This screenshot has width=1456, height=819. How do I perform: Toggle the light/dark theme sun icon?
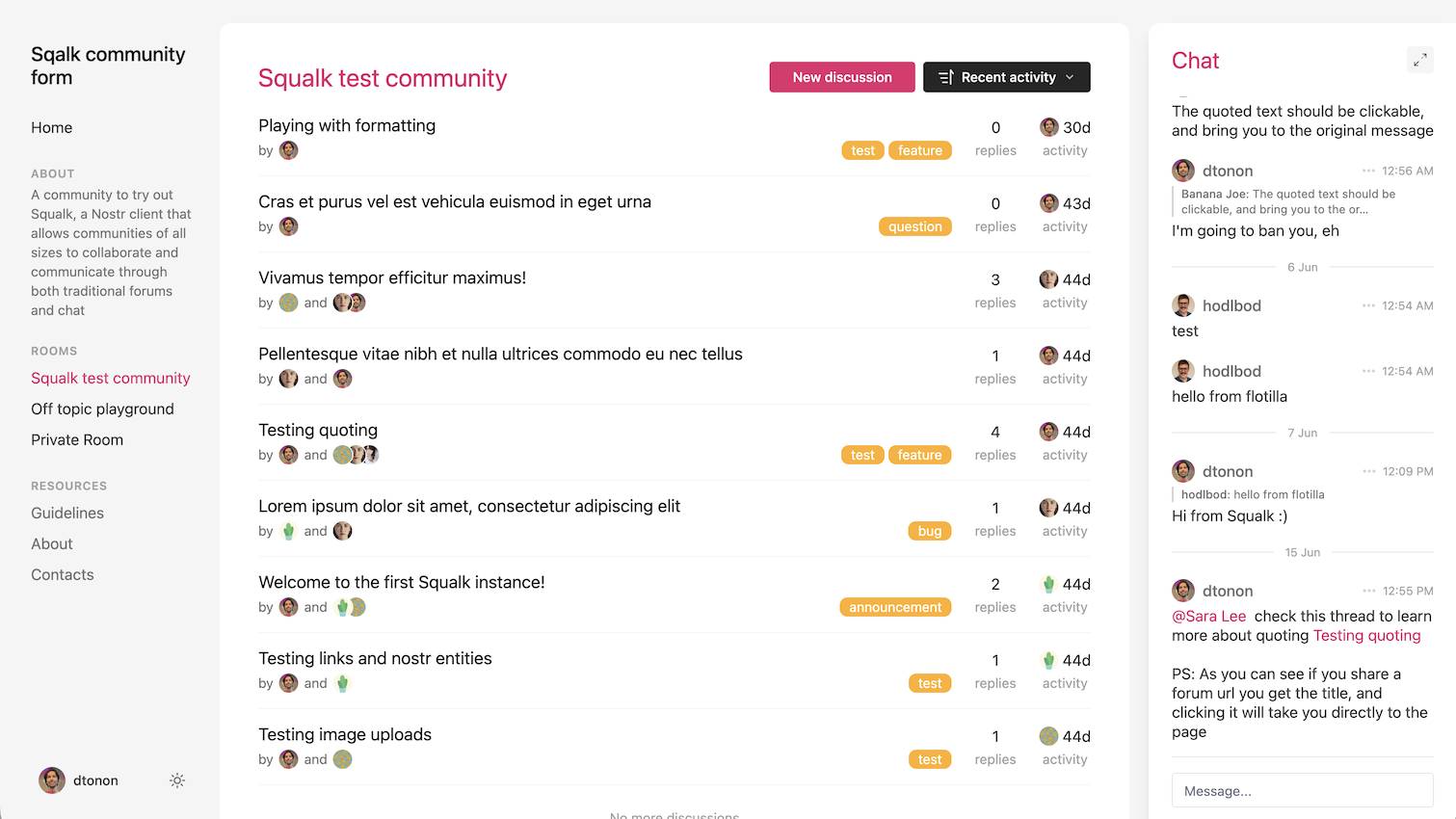177,780
